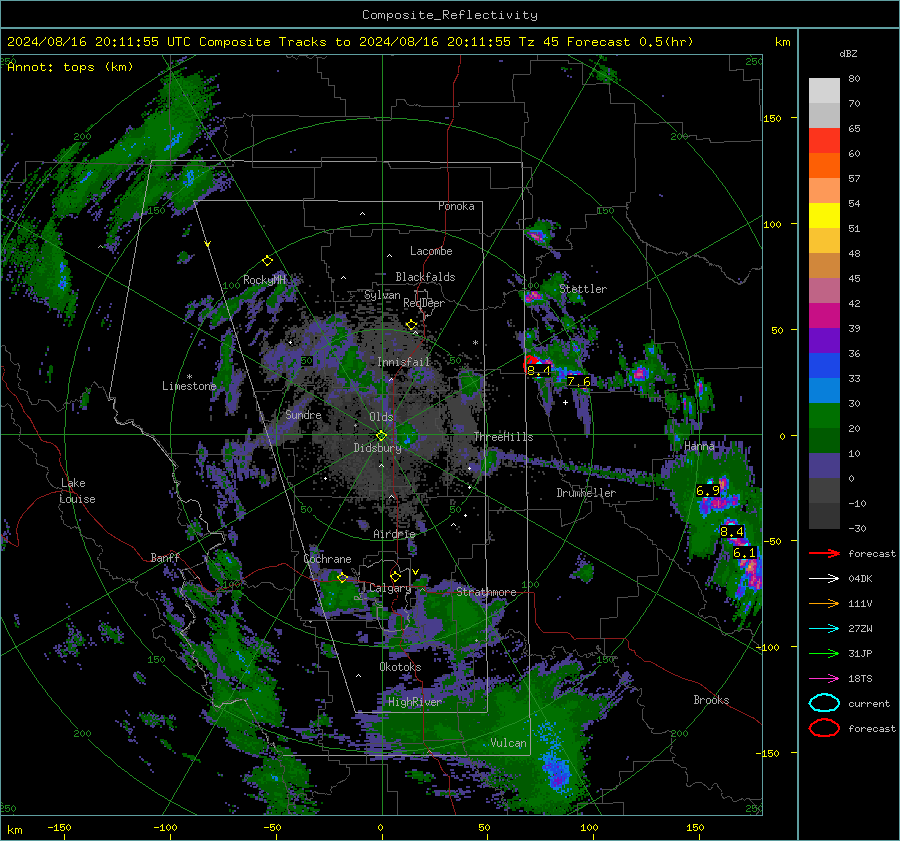Click the 7.6 storm top label

click(x=579, y=381)
